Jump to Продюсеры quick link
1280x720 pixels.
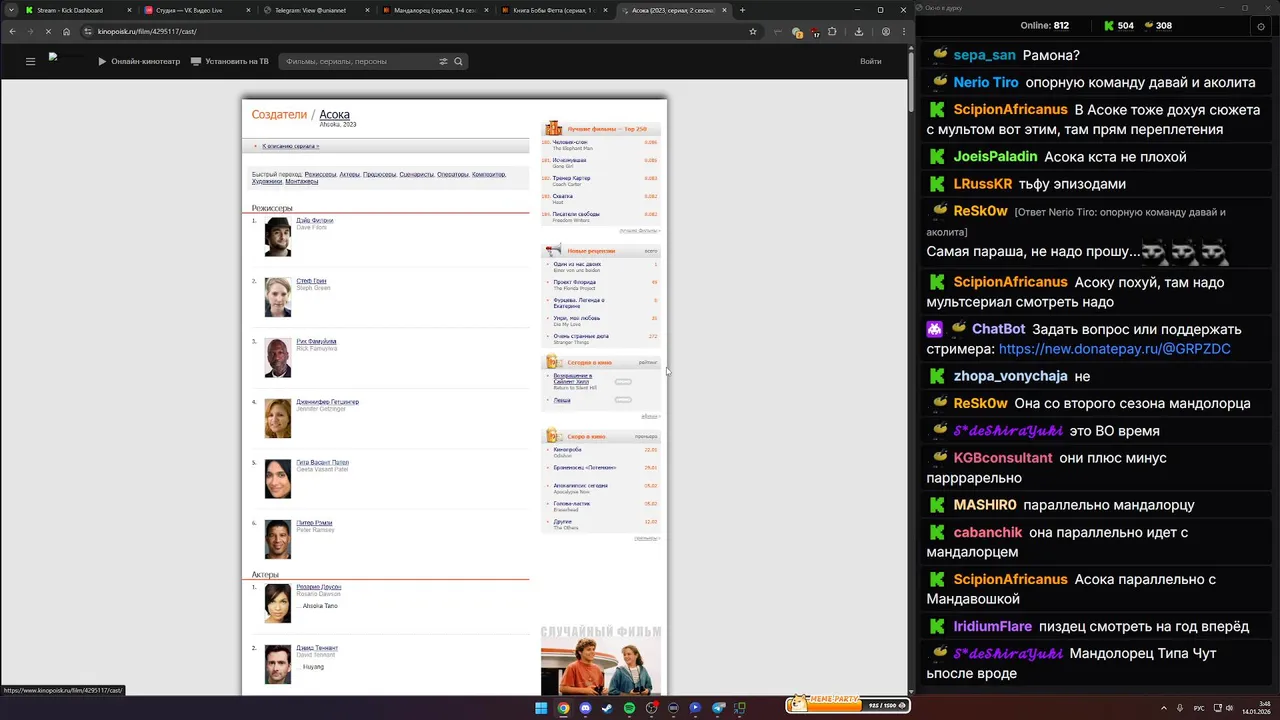(379, 174)
